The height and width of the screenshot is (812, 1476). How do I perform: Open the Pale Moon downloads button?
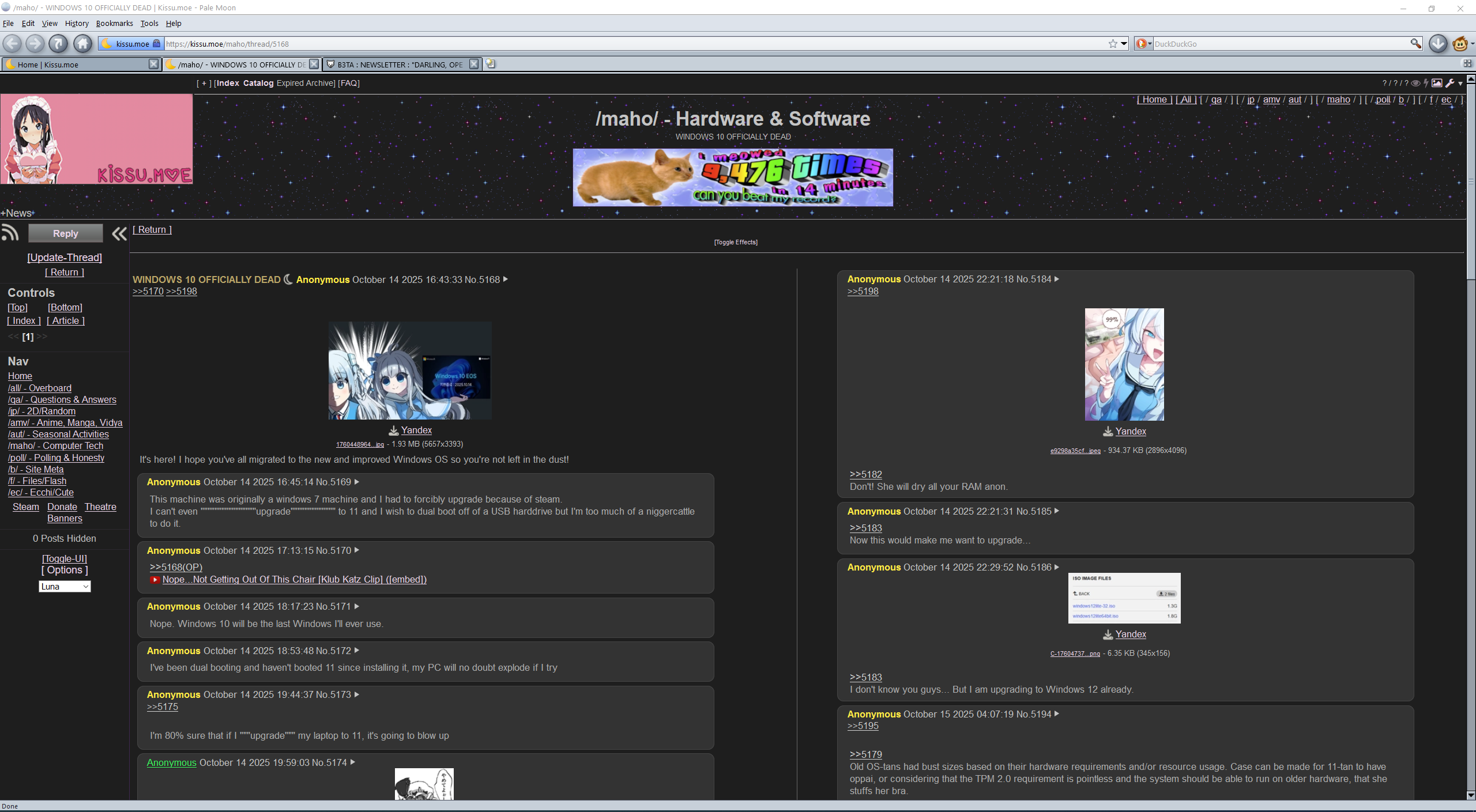[1438, 43]
